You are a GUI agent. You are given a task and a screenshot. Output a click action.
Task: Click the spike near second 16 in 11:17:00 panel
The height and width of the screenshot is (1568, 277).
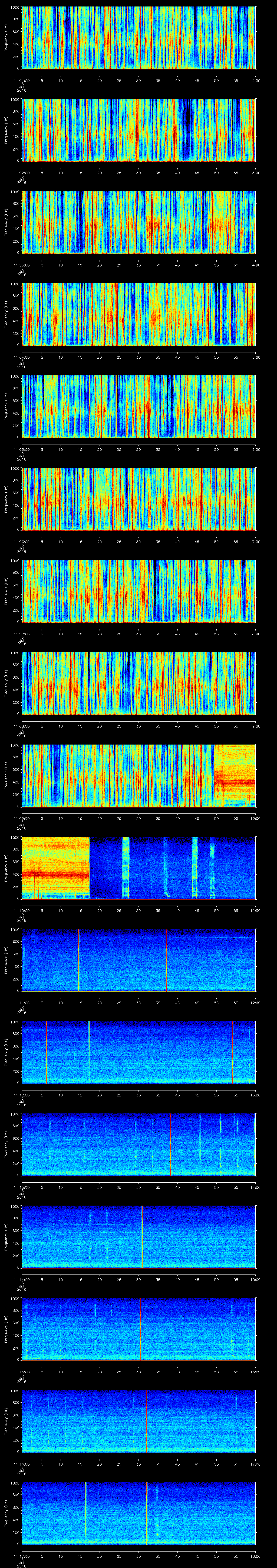tap(86, 1513)
